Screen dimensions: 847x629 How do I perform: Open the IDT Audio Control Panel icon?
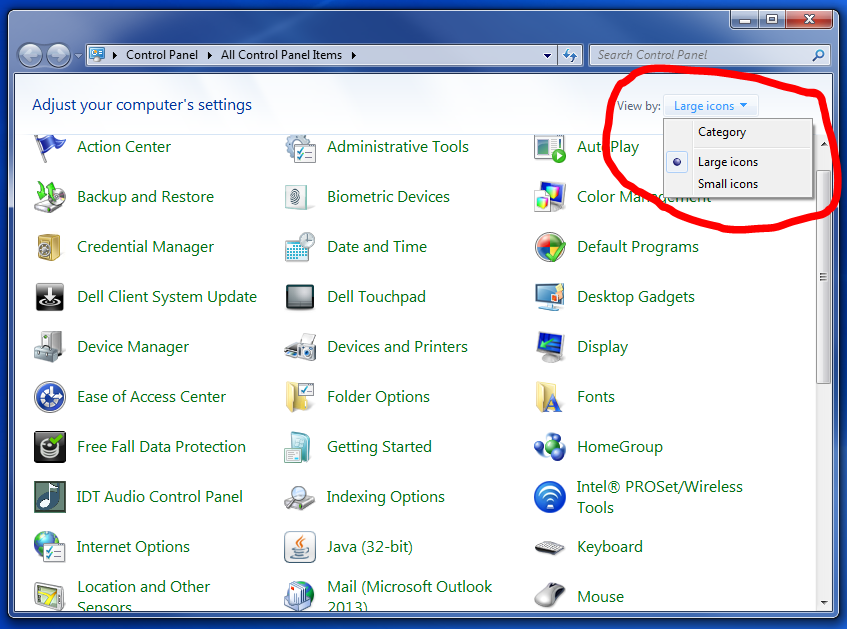click(x=50, y=497)
